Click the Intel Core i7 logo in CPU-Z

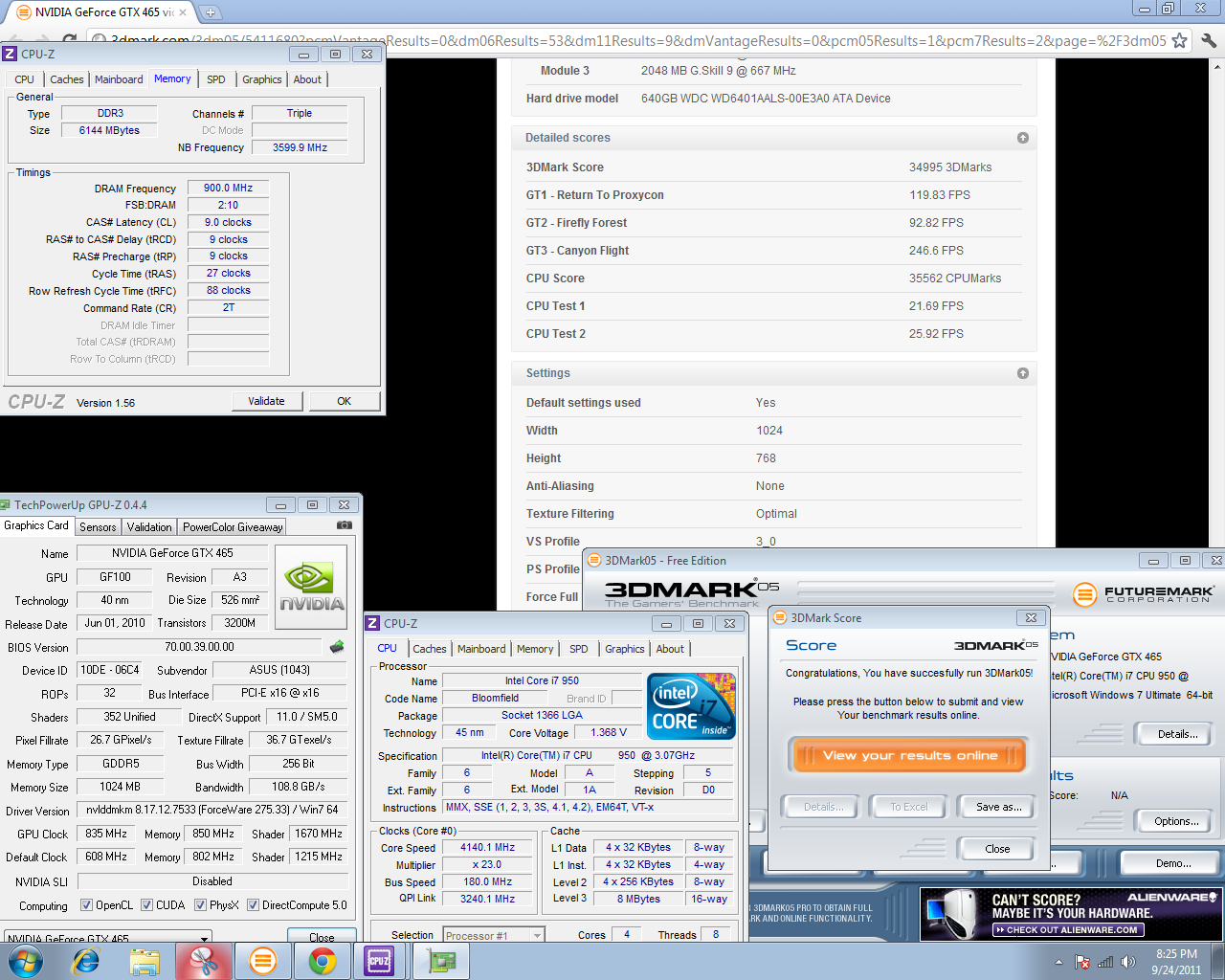(692, 706)
